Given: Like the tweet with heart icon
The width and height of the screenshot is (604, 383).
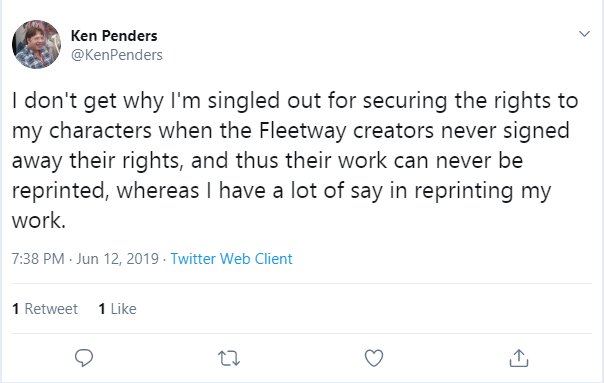Looking at the screenshot, I should [374, 358].
